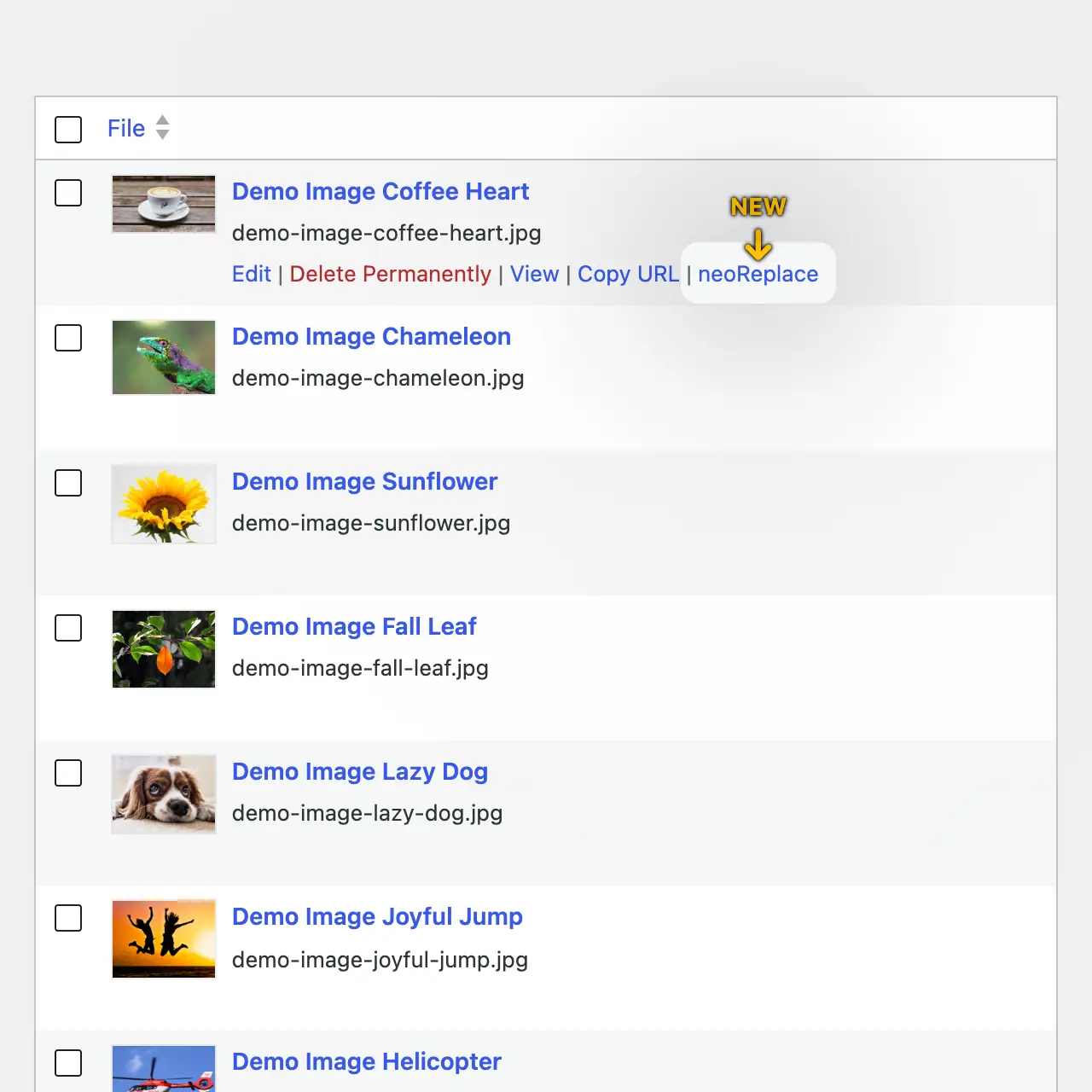Viewport: 1092px width, 1092px height.
Task: Click the Edit action link
Action: pyautogui.click(x=252, y=274)
